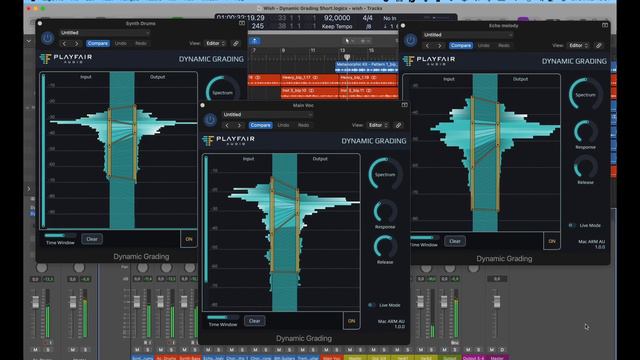Image resolution: width=640 pixels, height=360 pixels.
Task: Click tempo value 92,0000 in LCD
Action: [x=337, y=18]
